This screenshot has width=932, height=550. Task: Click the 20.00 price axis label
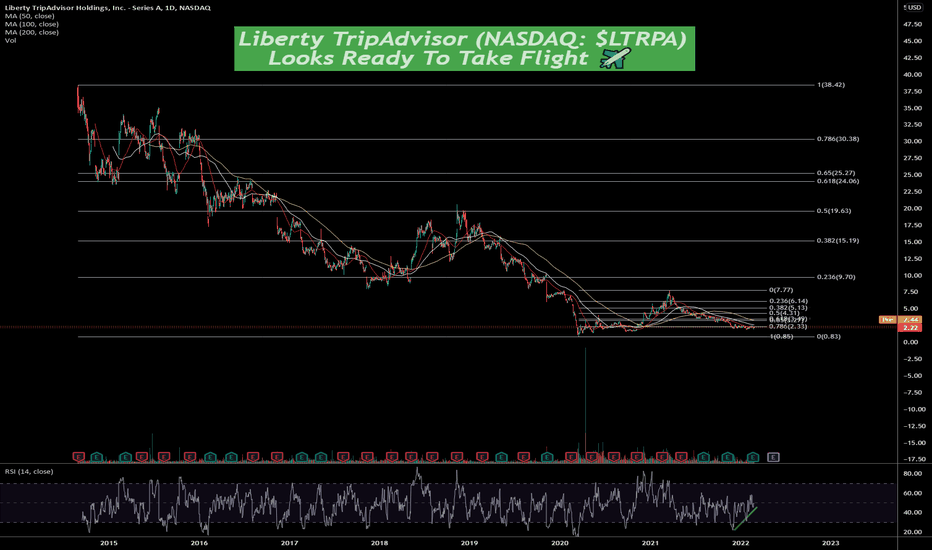pyautogui.click(x=912, y=209)
